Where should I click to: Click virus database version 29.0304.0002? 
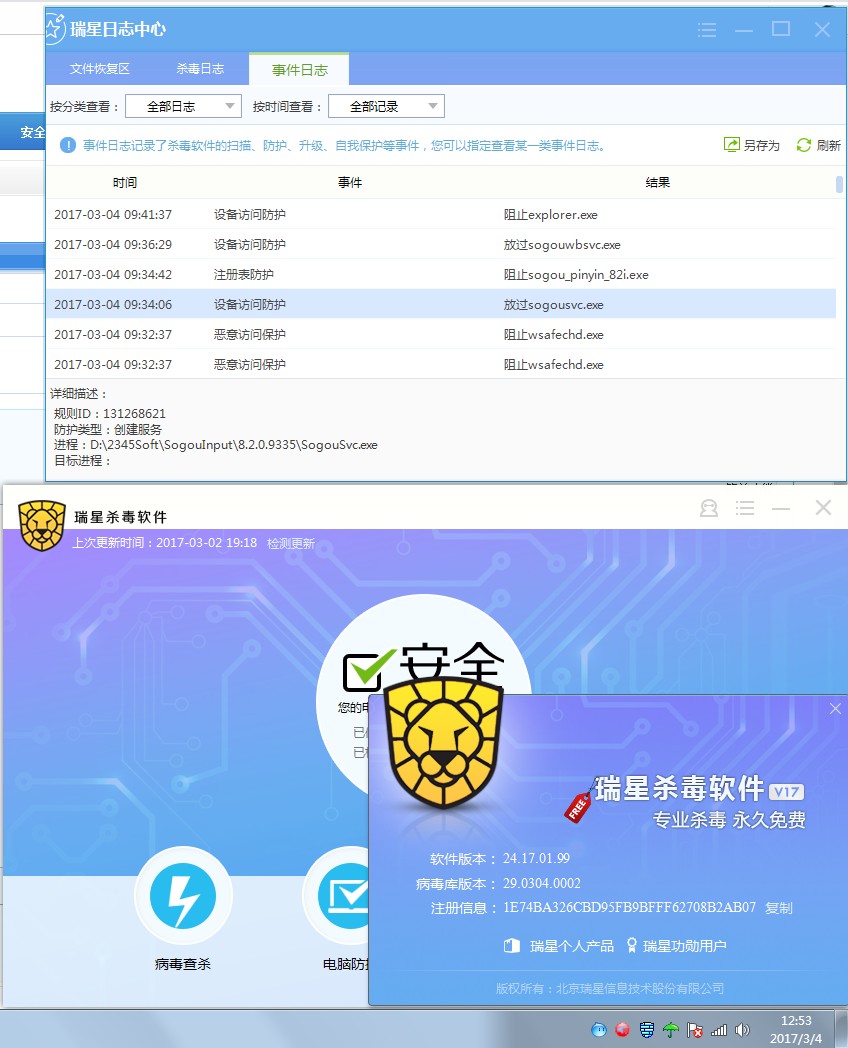542,884
